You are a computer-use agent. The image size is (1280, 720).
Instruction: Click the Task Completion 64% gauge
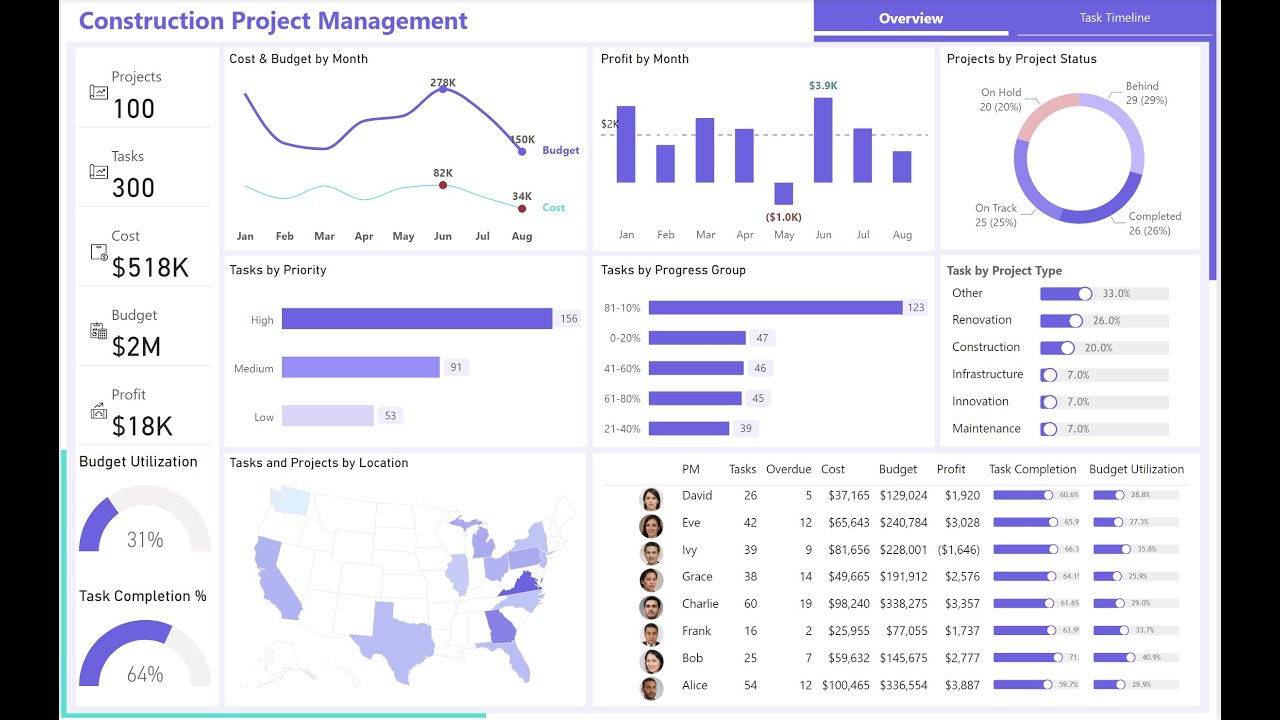tap(145, 654)
